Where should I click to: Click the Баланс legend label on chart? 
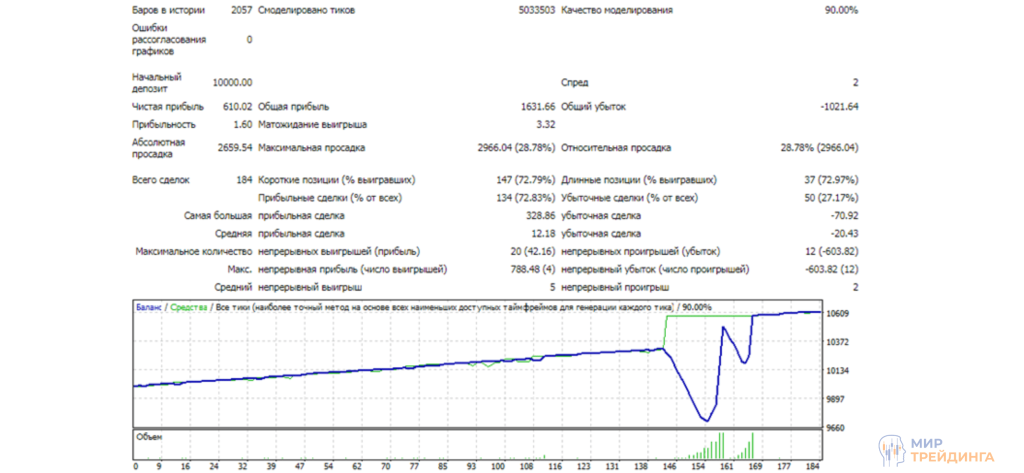(149, 307)
